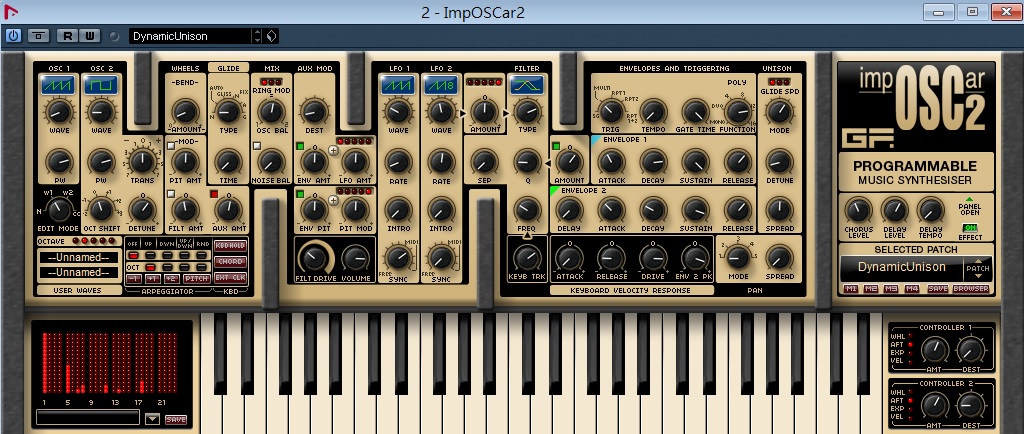Click the VOLUME knob
1024x434 pixels.
(x=355, y=259)
